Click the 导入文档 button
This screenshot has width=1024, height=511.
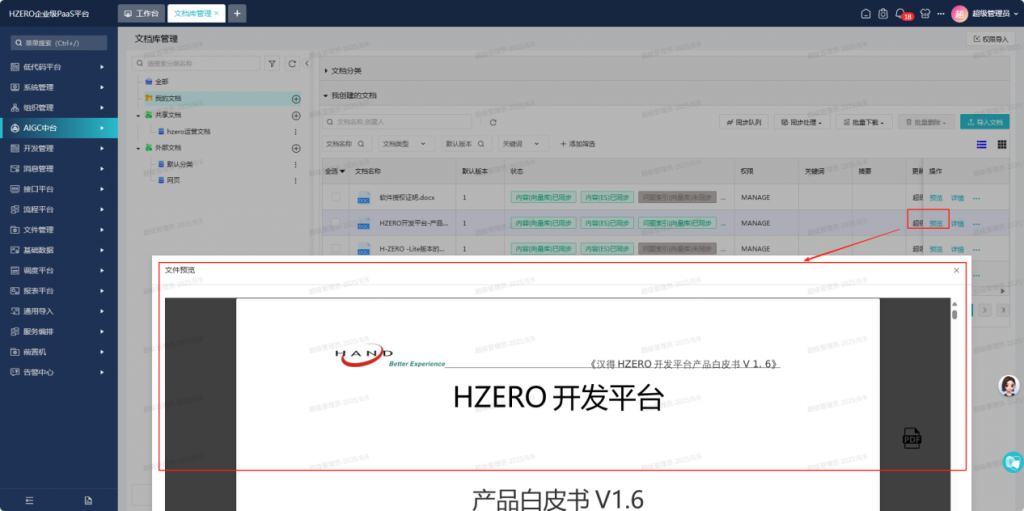(x=984, y=122)
